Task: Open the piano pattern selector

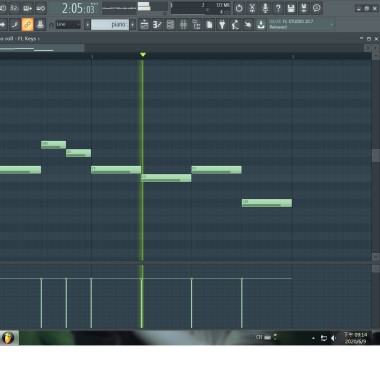Action: (x=110, y=24)
